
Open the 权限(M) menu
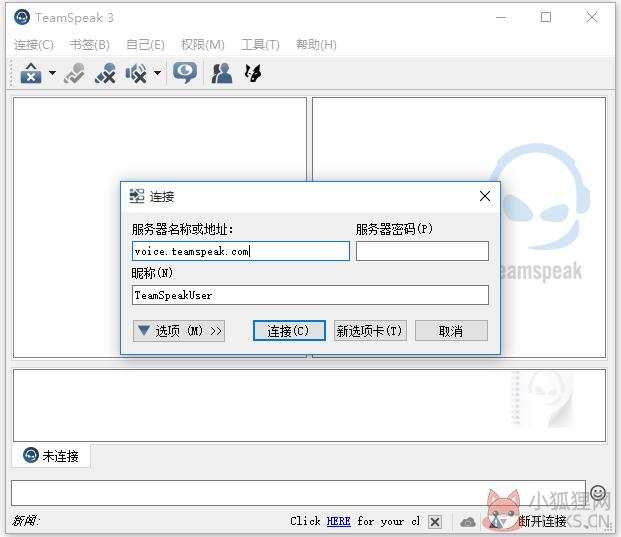(x=203, y=45)
